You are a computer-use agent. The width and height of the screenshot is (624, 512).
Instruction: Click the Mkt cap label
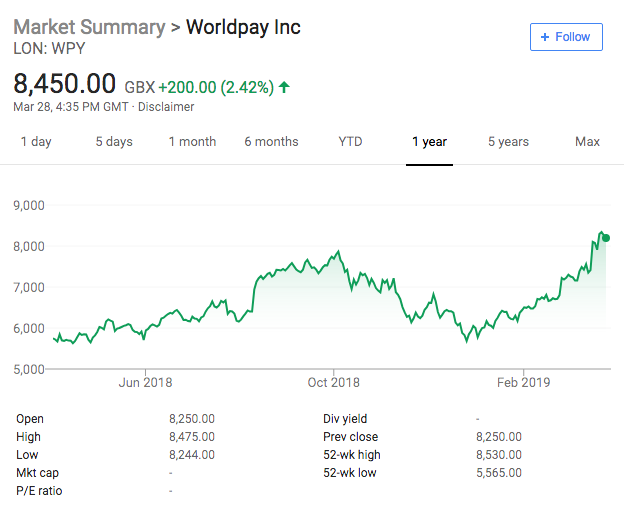tap(37, 473)
